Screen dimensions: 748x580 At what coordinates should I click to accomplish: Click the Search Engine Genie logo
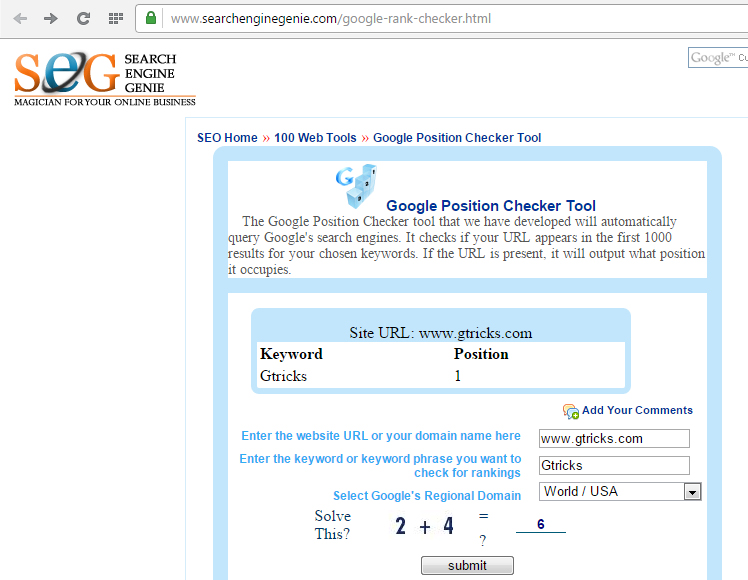(x=105, y=79)
